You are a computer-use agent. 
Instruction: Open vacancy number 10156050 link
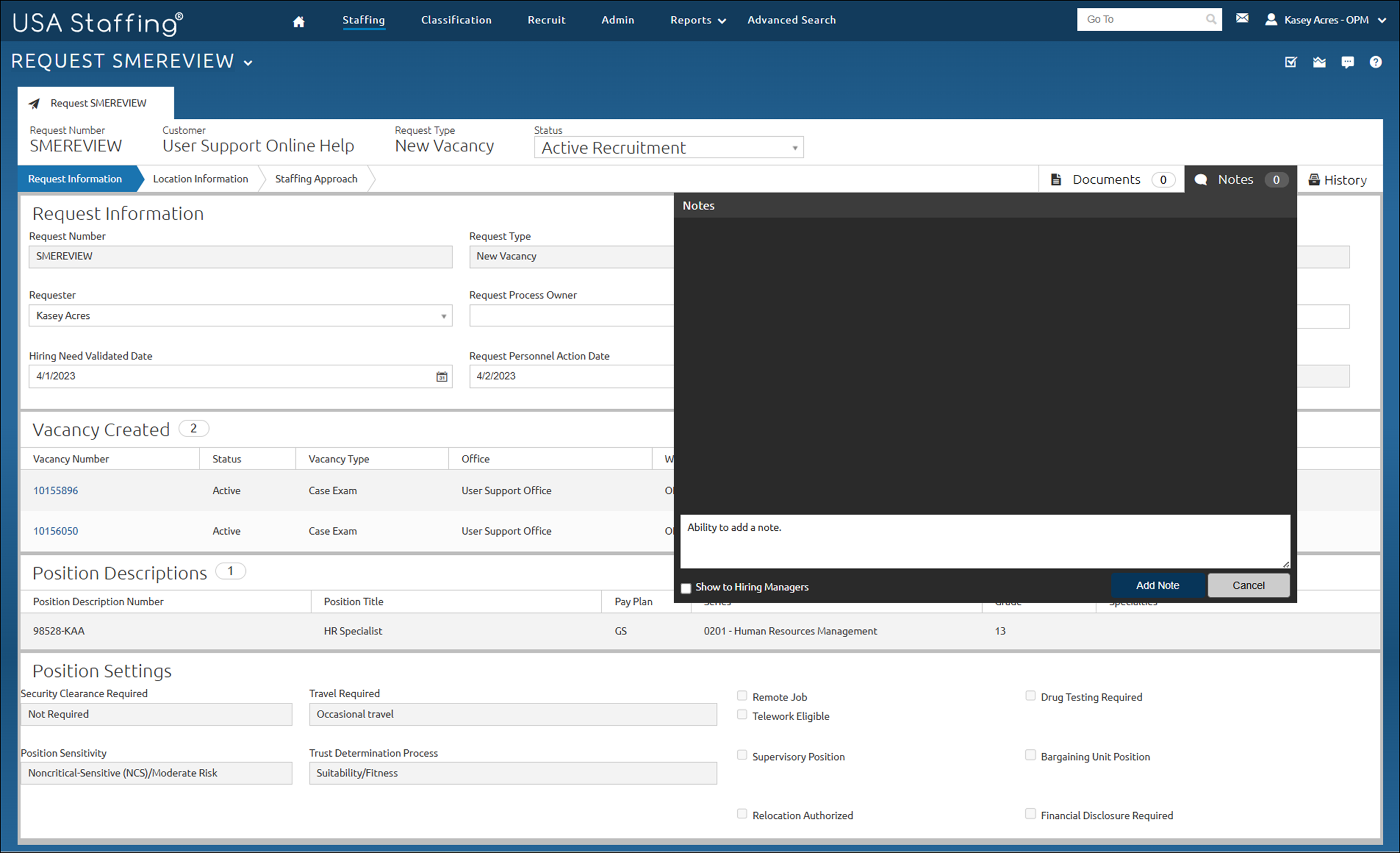coord(55,531)
